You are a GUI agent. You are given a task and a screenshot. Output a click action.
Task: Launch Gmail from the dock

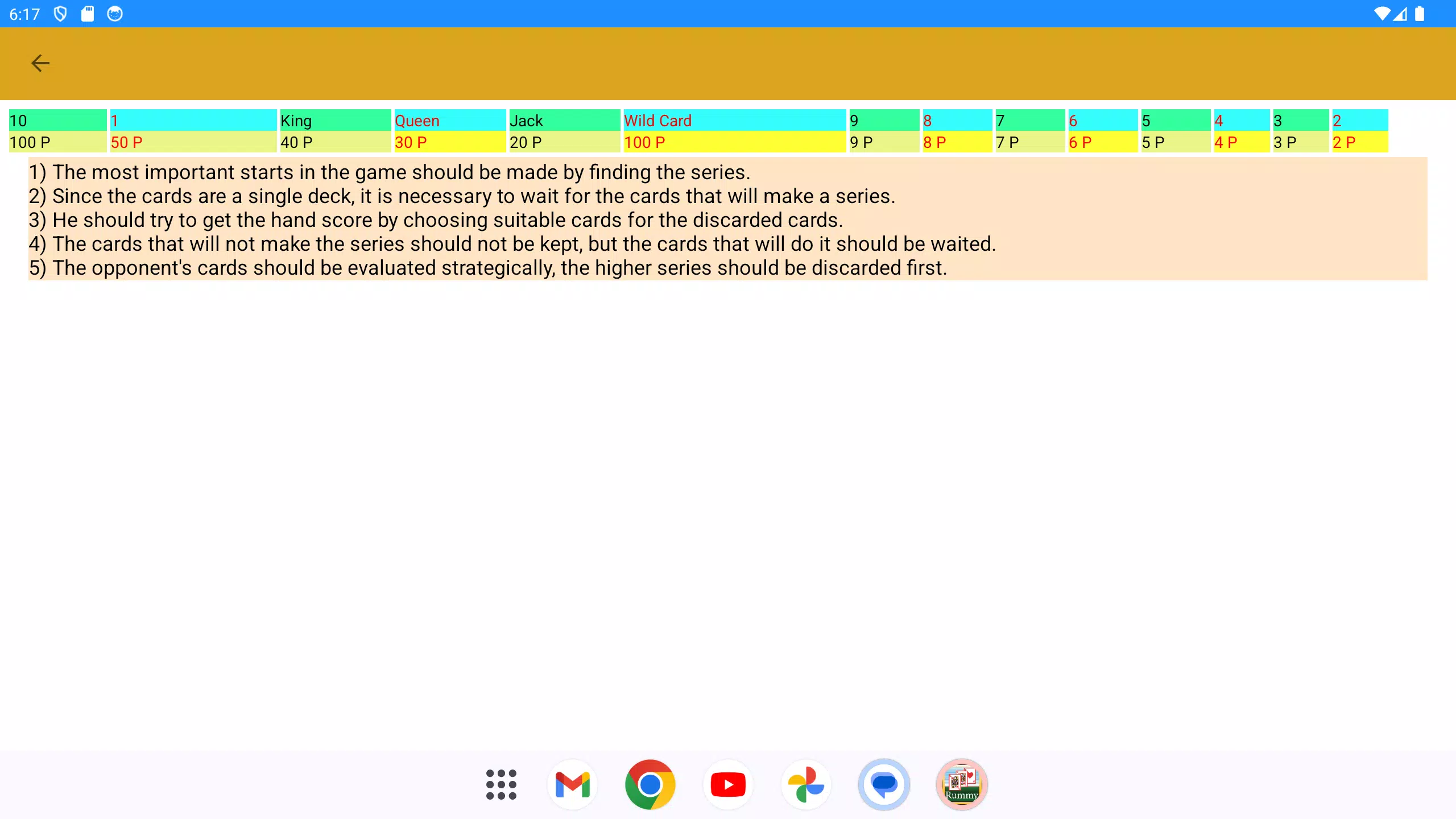573,785
